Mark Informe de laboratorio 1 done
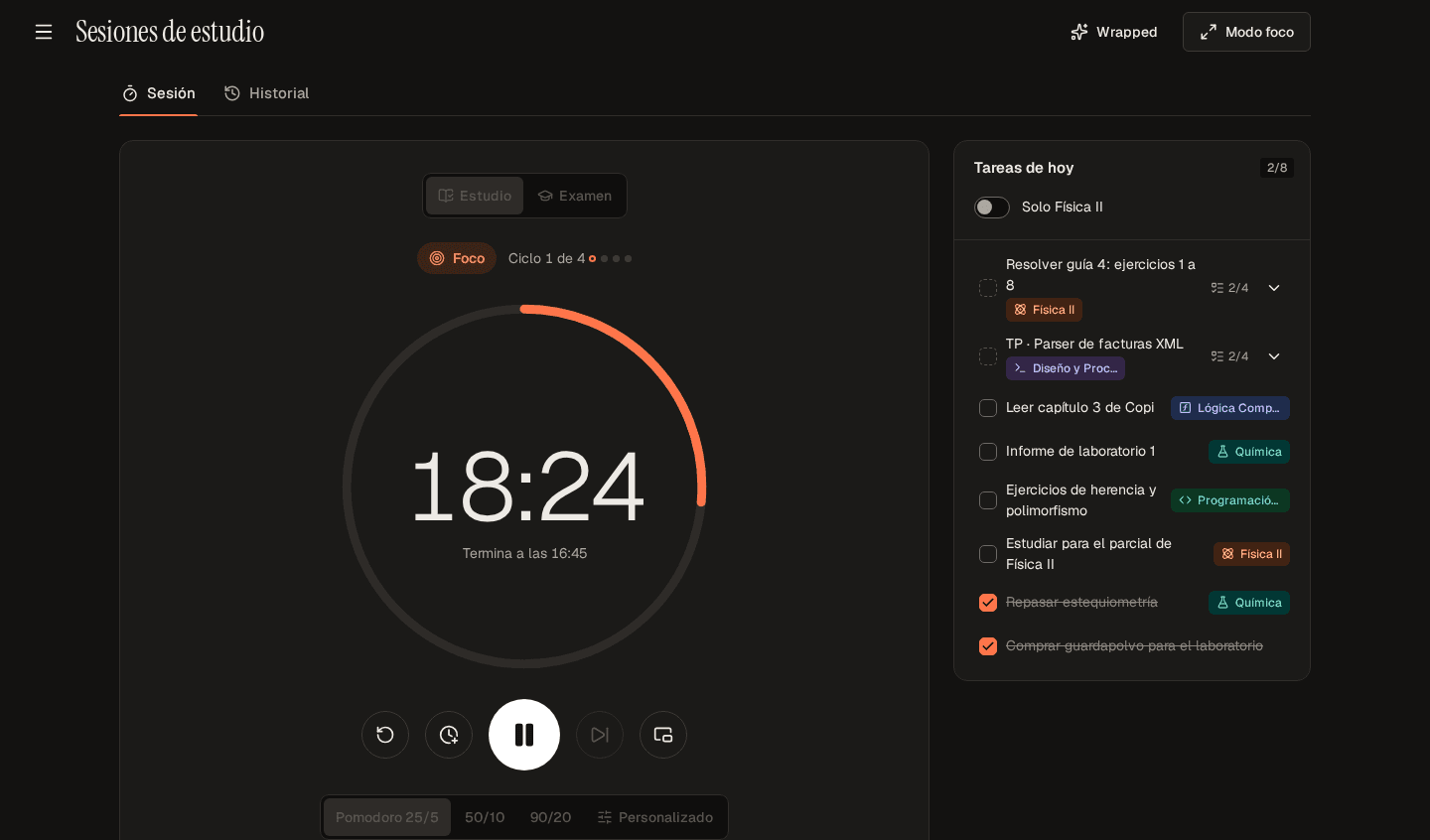The image size is (1430, 840). pyautogui.click(x=988, y=452)
